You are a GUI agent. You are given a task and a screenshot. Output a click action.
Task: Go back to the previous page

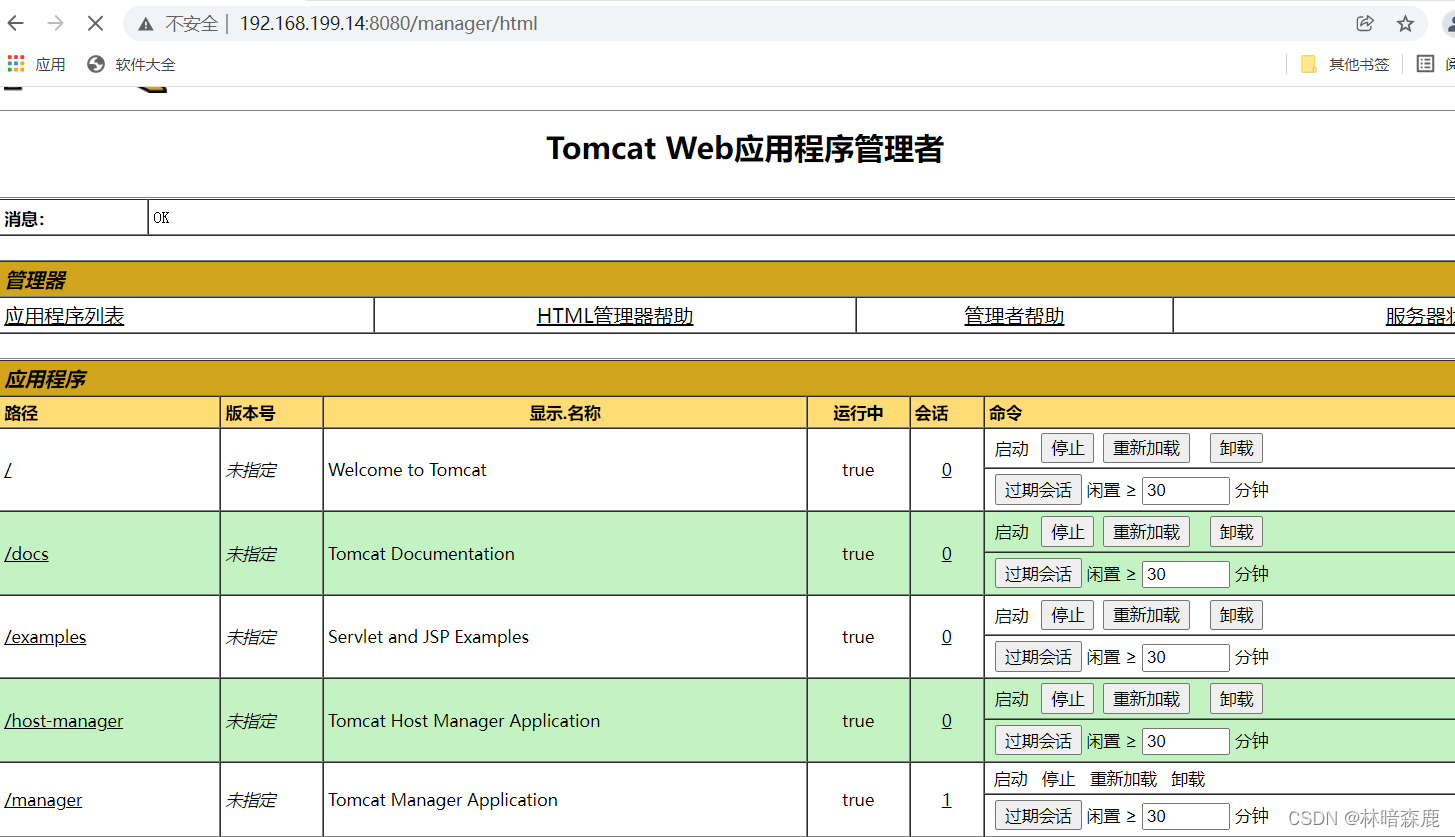(16, 23)
